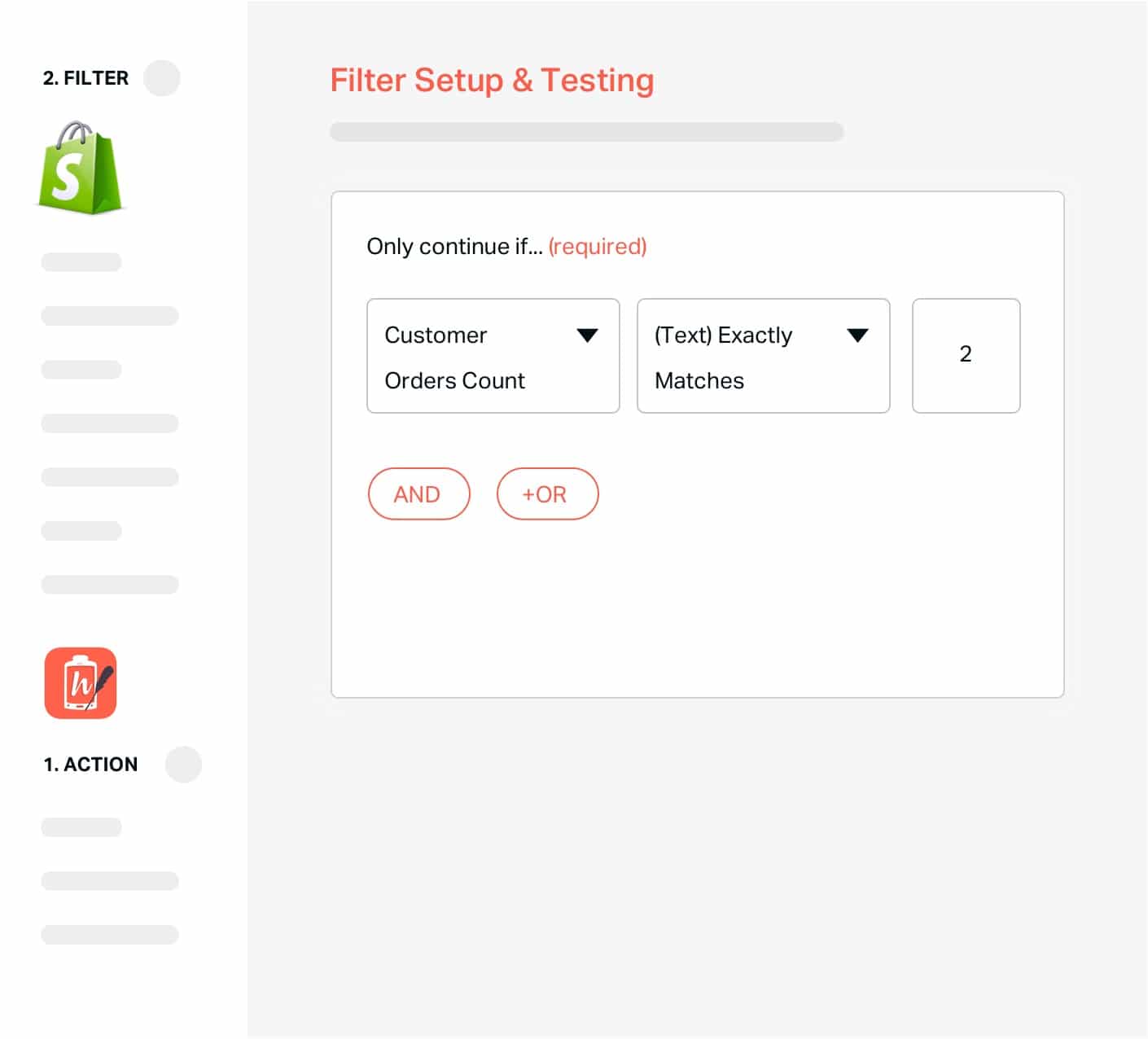Click the first placeholder item under 1. ACTION

(81, 827)
